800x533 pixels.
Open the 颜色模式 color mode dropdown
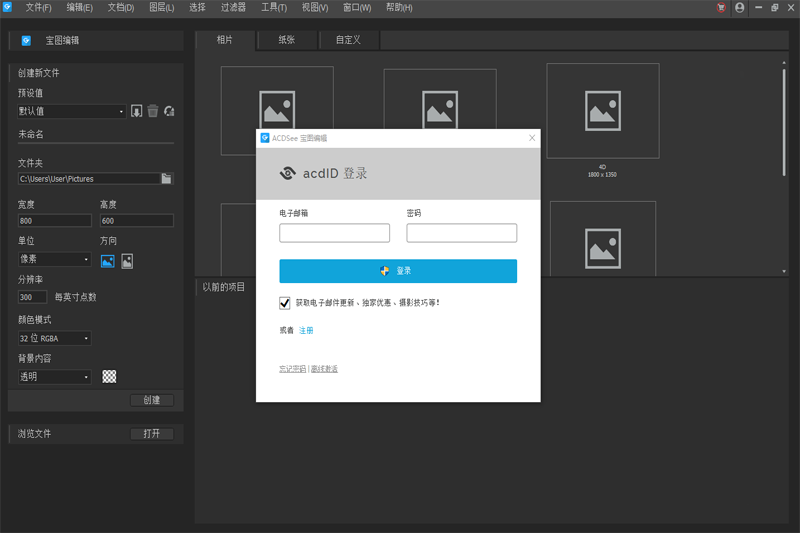point(54,338)
